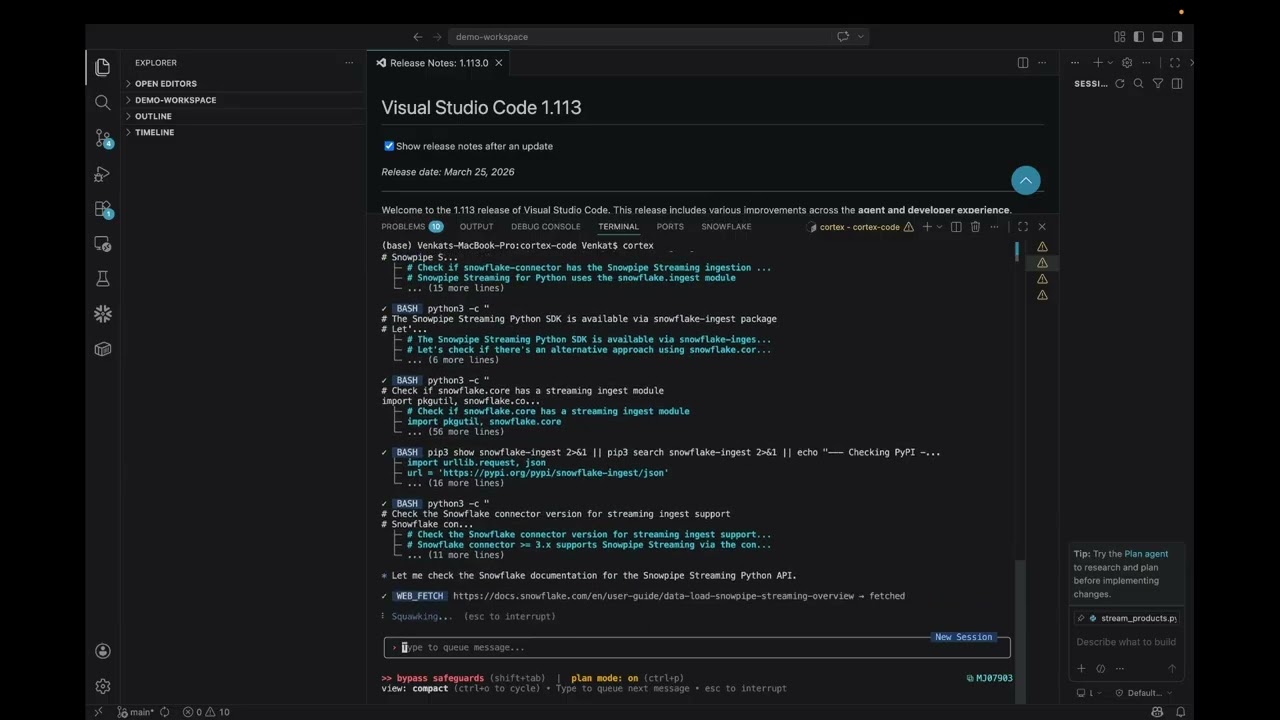The width and height of the screenshot is (1280, 720).
Task: Toggle Secondary Side Bar visibility
Action: [1177, 37]
